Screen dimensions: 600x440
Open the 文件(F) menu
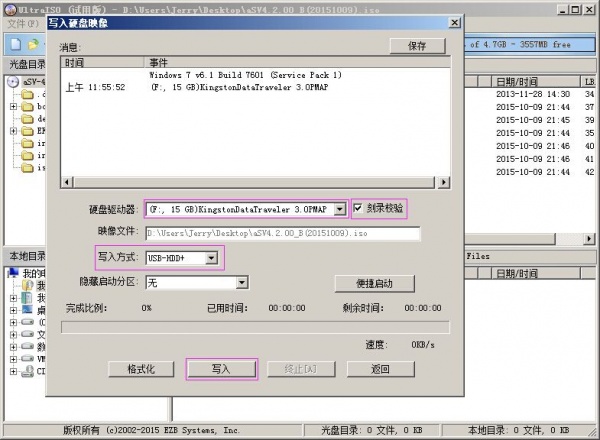coord(23,24)
